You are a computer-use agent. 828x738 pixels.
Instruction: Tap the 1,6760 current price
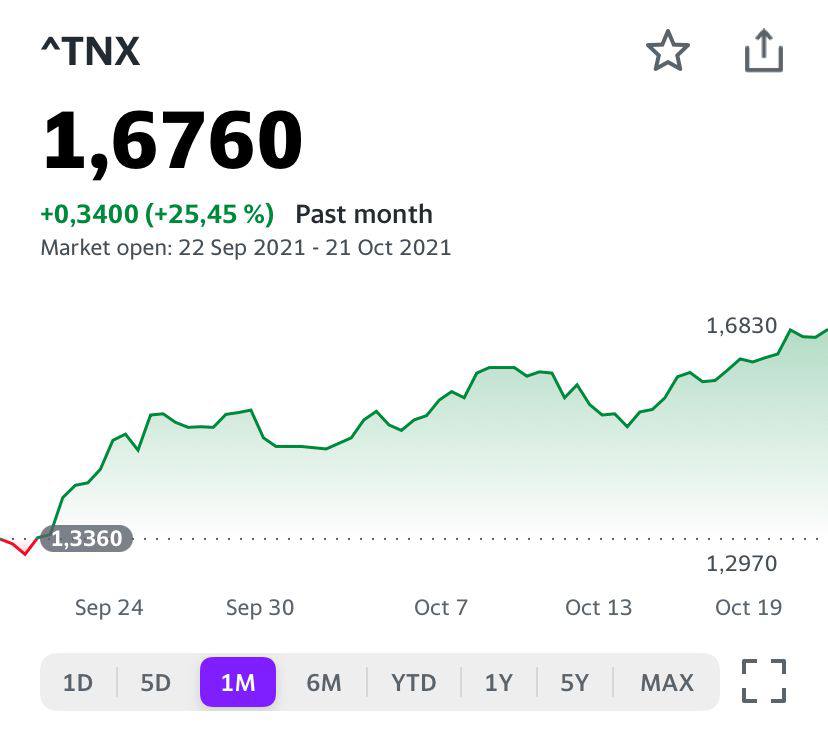click(172, 141)
